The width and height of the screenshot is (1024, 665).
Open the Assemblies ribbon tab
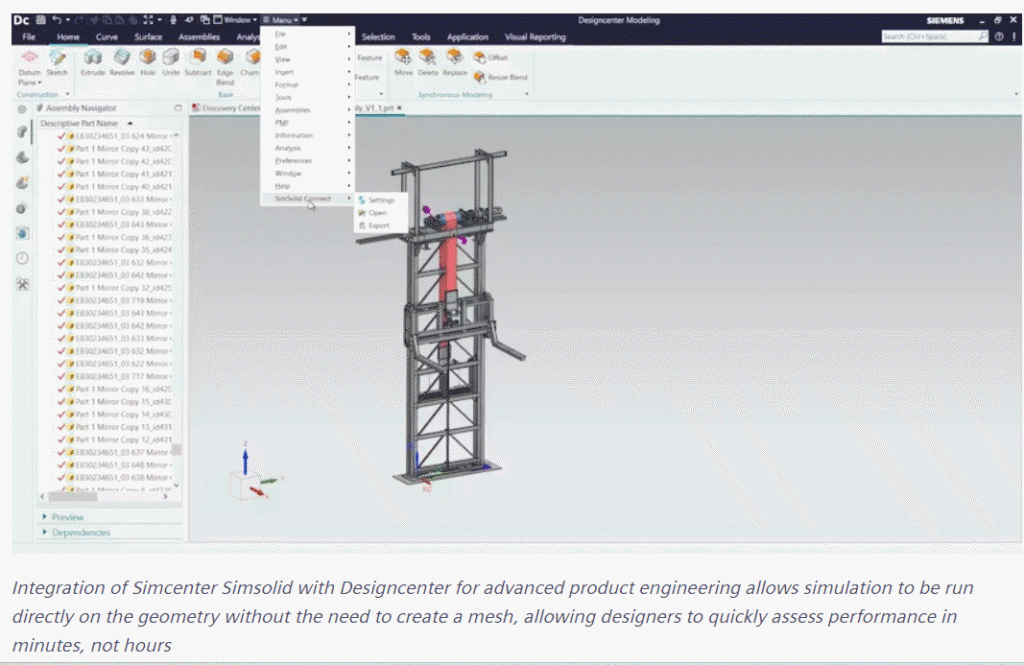(199, 37)
